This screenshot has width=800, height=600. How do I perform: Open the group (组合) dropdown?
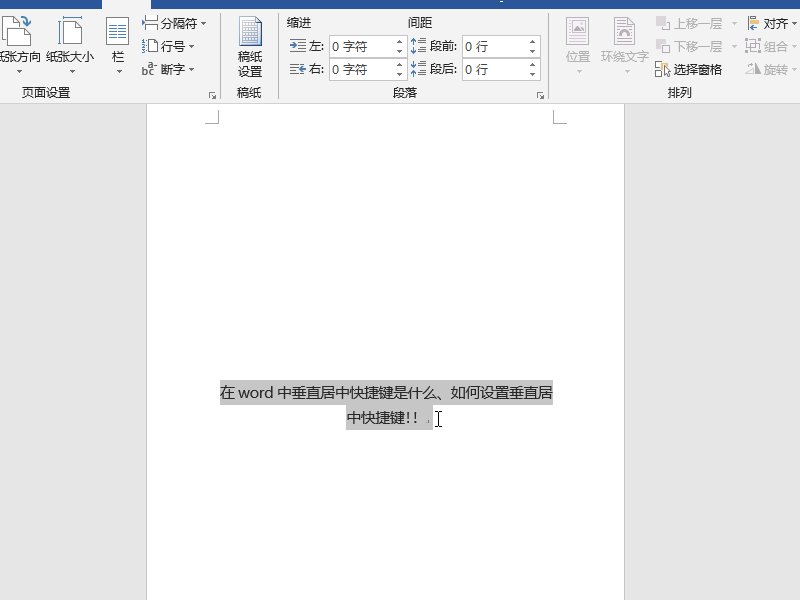pos(771,46)
